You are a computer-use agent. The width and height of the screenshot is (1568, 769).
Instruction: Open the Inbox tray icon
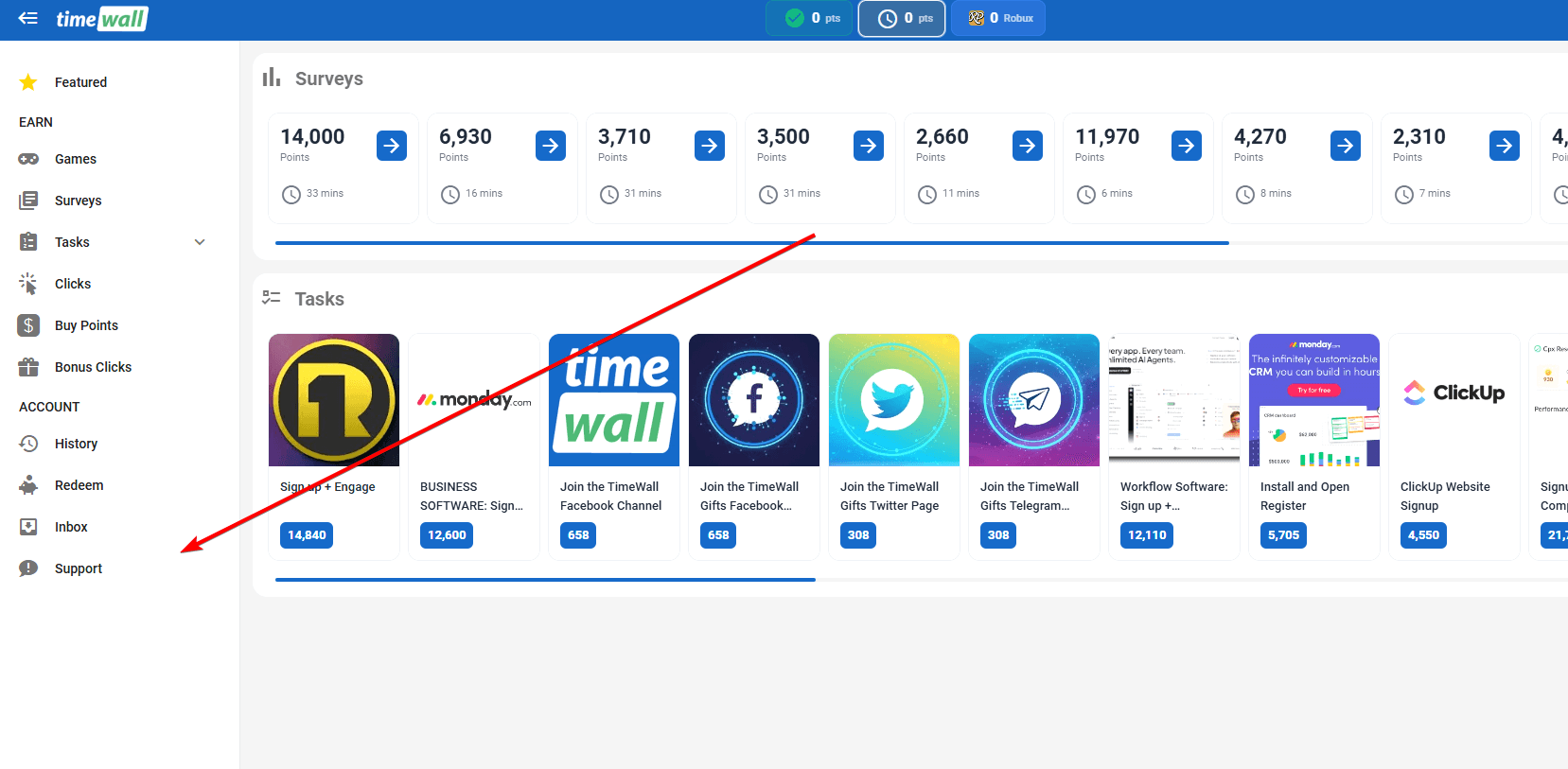point(28,527)
